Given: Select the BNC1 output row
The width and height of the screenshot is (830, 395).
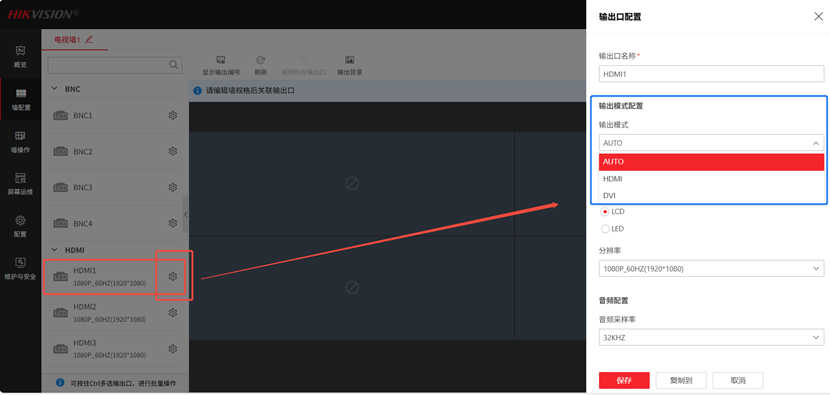Looking at the screenshot, I should [x=115, y=115].
